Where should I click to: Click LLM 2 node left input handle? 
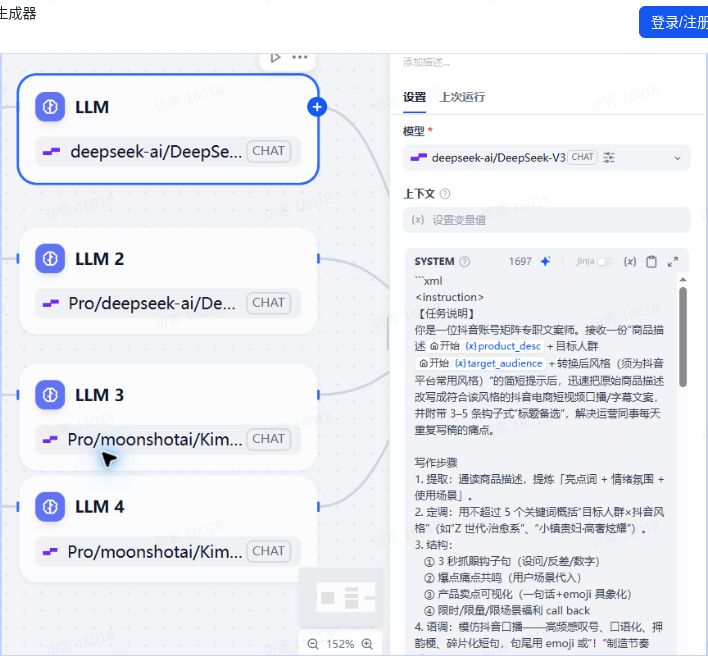pos(18,259)
